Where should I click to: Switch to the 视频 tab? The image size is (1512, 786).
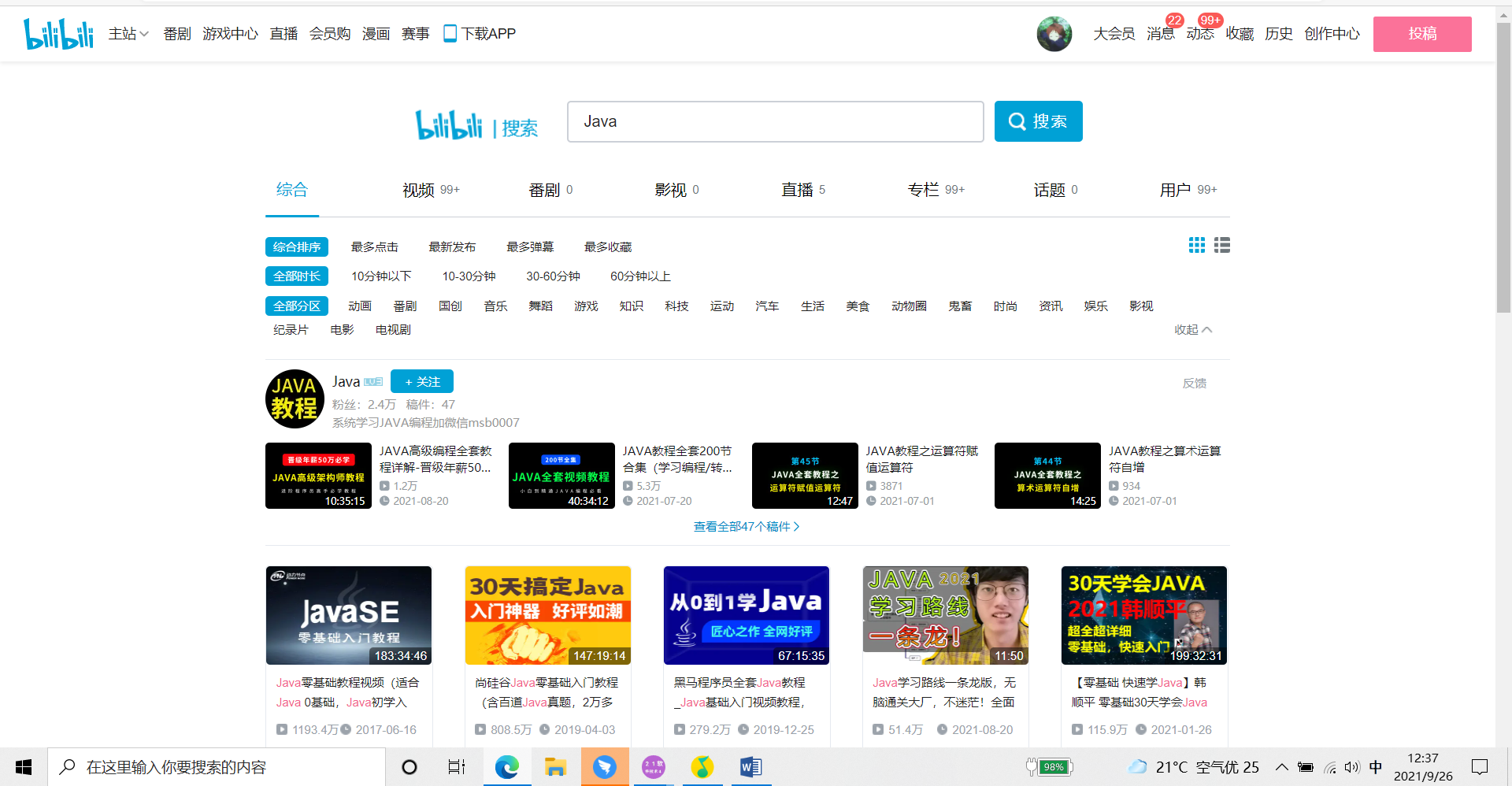(431, 190)
